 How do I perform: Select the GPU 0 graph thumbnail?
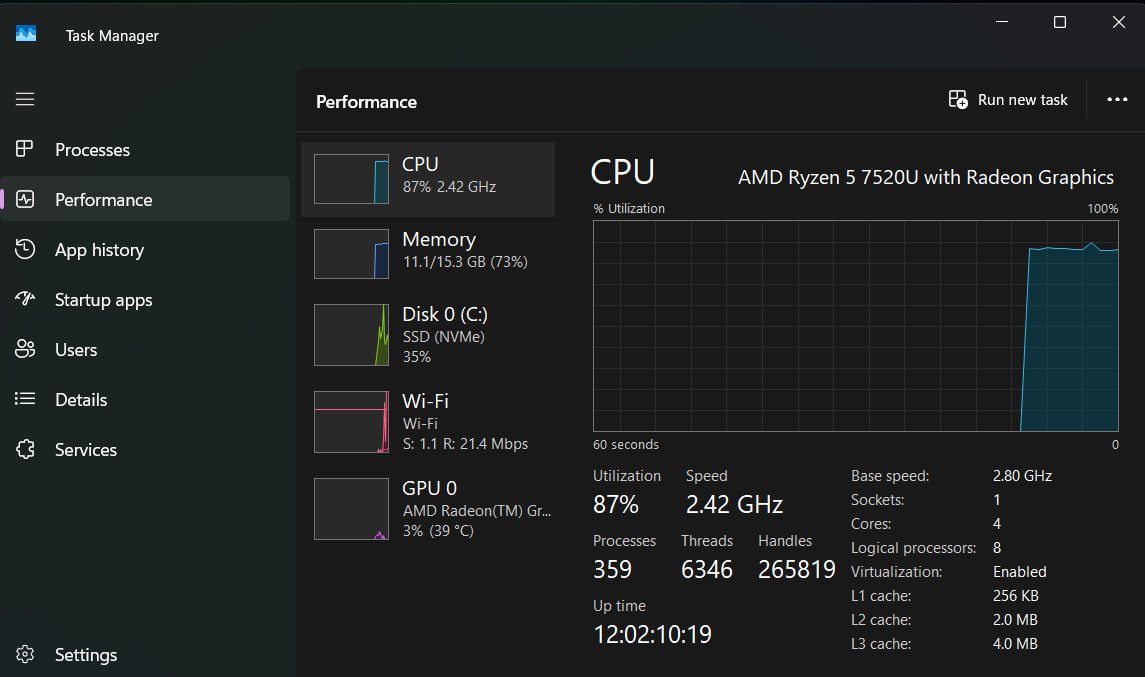pyautogui.click(x=351, y=509)
